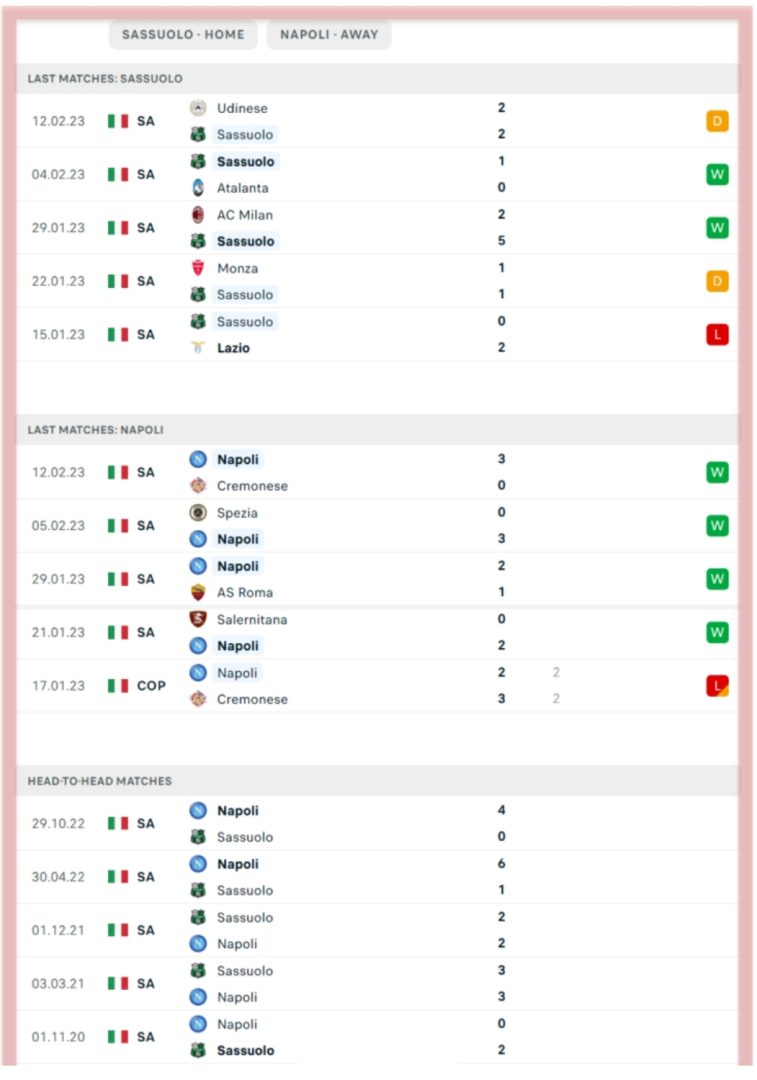
Task: Click the Monza club crest icon
Action: pyautogui.click(x=198, y=268)
